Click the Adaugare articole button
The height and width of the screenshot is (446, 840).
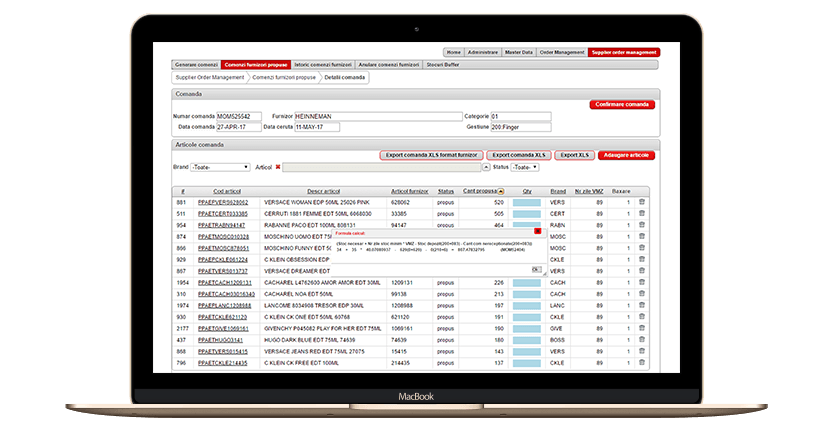tap(624, 155)
